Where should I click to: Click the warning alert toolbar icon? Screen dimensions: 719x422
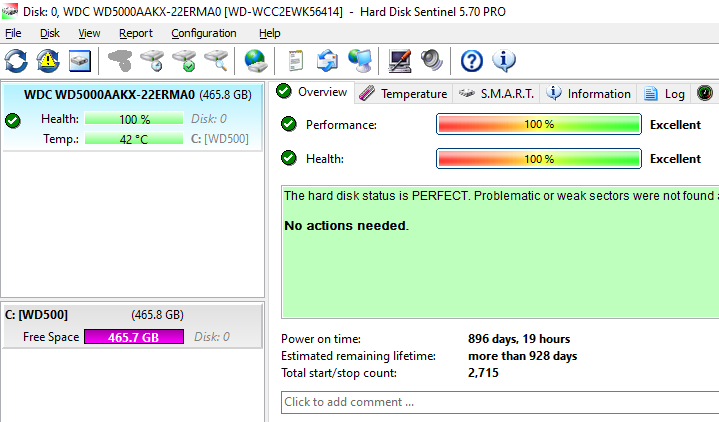(48, 61)
